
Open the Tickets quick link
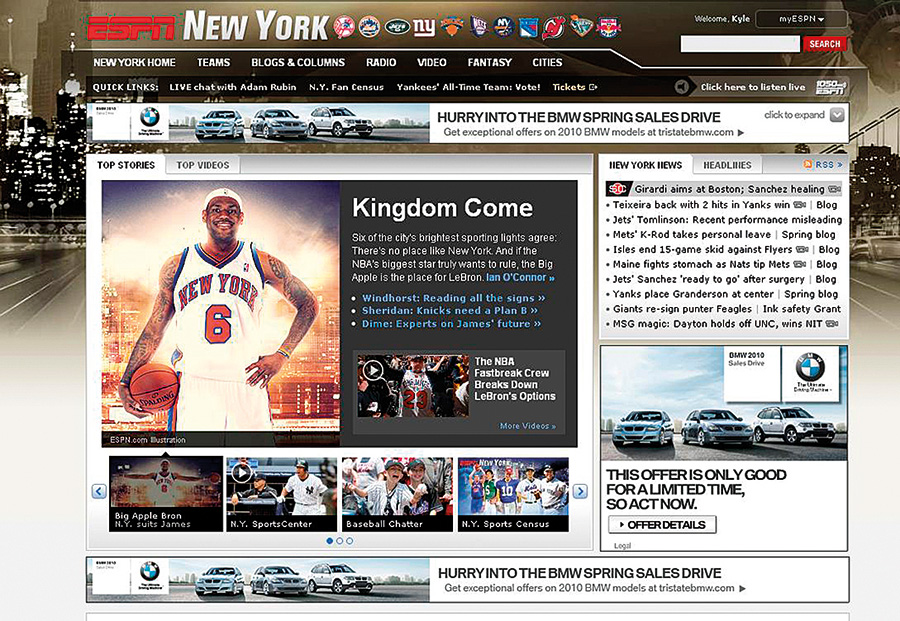[569, 87]
